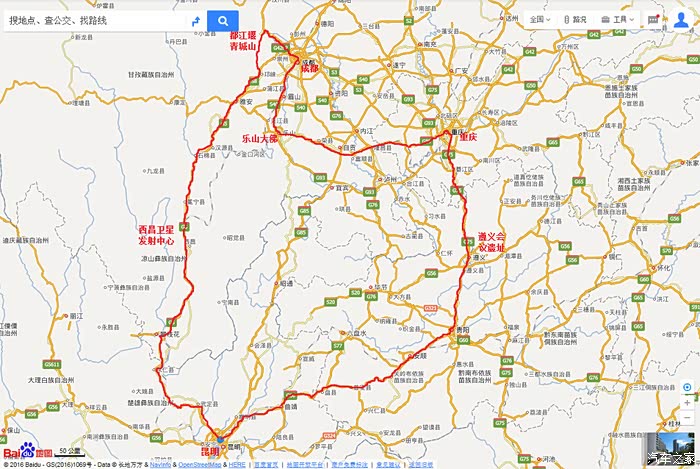Open the OpenStreetMap link
Image resolution: width=700 pixels, height=469 pixels.
pyautogui.click(x=200, y=465)
